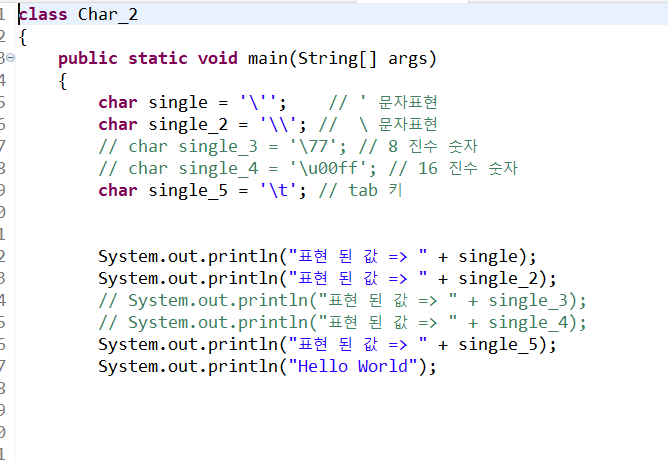Image resolution: width=668 pixels, height=463 pixels.
Task: Click commented line declaring single_3
Action: (288, 147)
